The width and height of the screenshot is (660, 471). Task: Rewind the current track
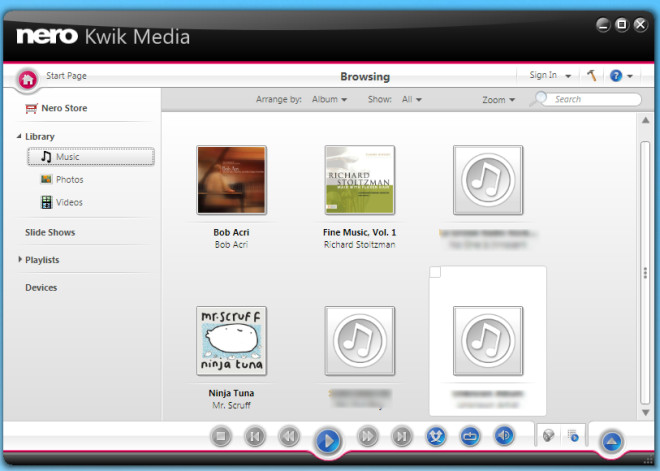point(289,436)
